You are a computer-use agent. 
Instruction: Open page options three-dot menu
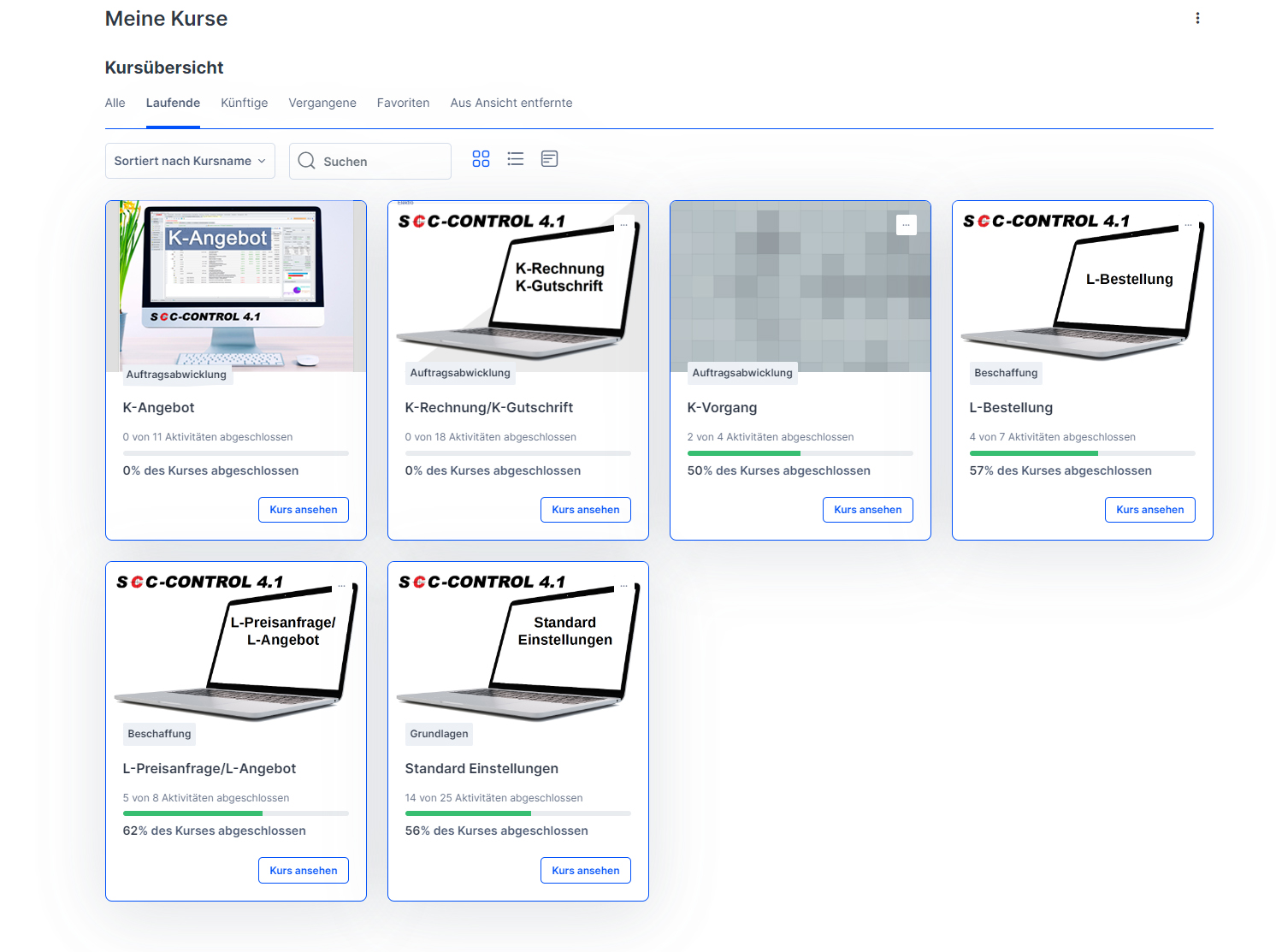pos(1197,18)
